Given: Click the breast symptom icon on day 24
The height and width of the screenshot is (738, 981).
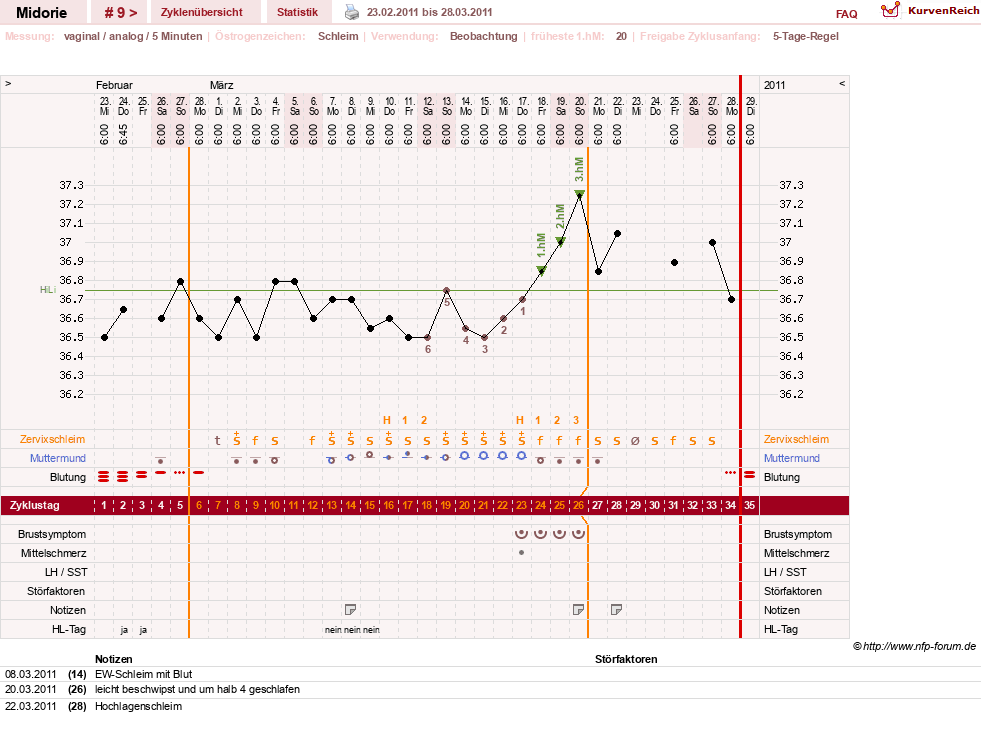Looking at the screenshot, I should click(541, 533).
